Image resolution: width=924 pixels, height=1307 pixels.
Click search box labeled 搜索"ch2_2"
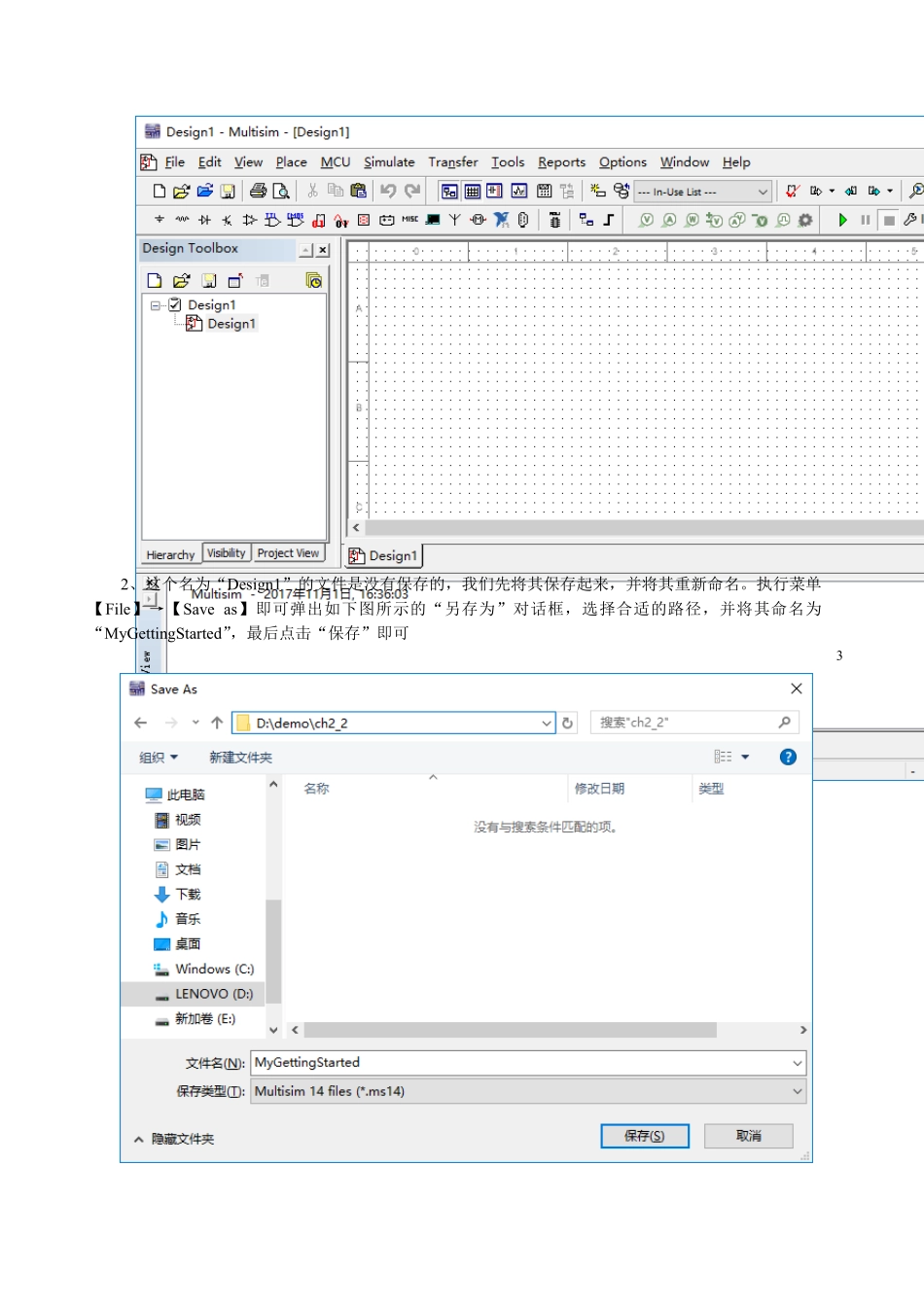click(x=694, y=723)
